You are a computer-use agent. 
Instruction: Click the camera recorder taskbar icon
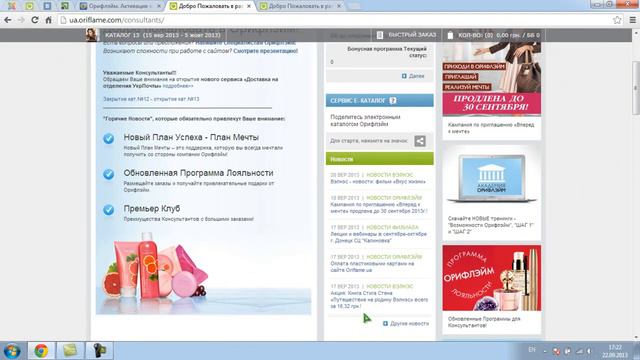tap(99, 351)
